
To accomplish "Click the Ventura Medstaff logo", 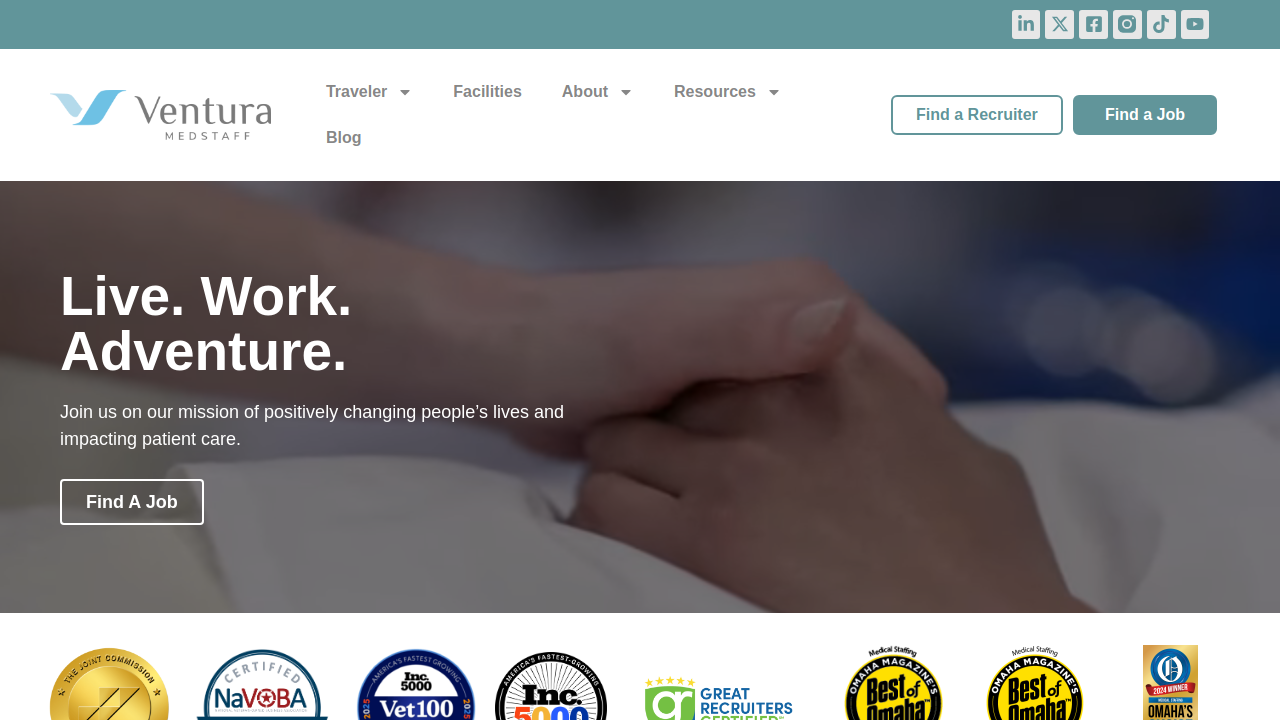I will [161, 115].
